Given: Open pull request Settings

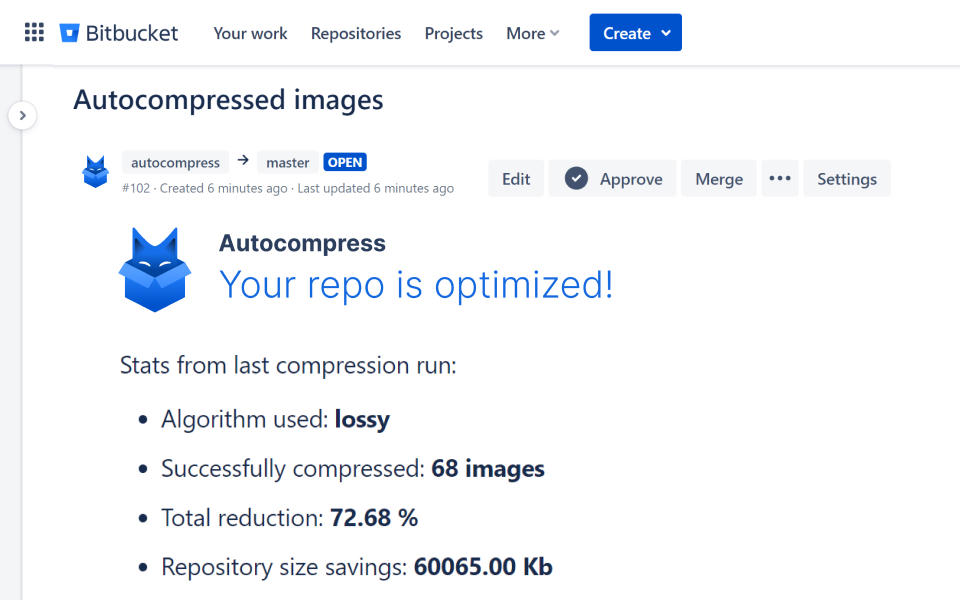Looking at the screenshot, I should click(x=846, y=178).
